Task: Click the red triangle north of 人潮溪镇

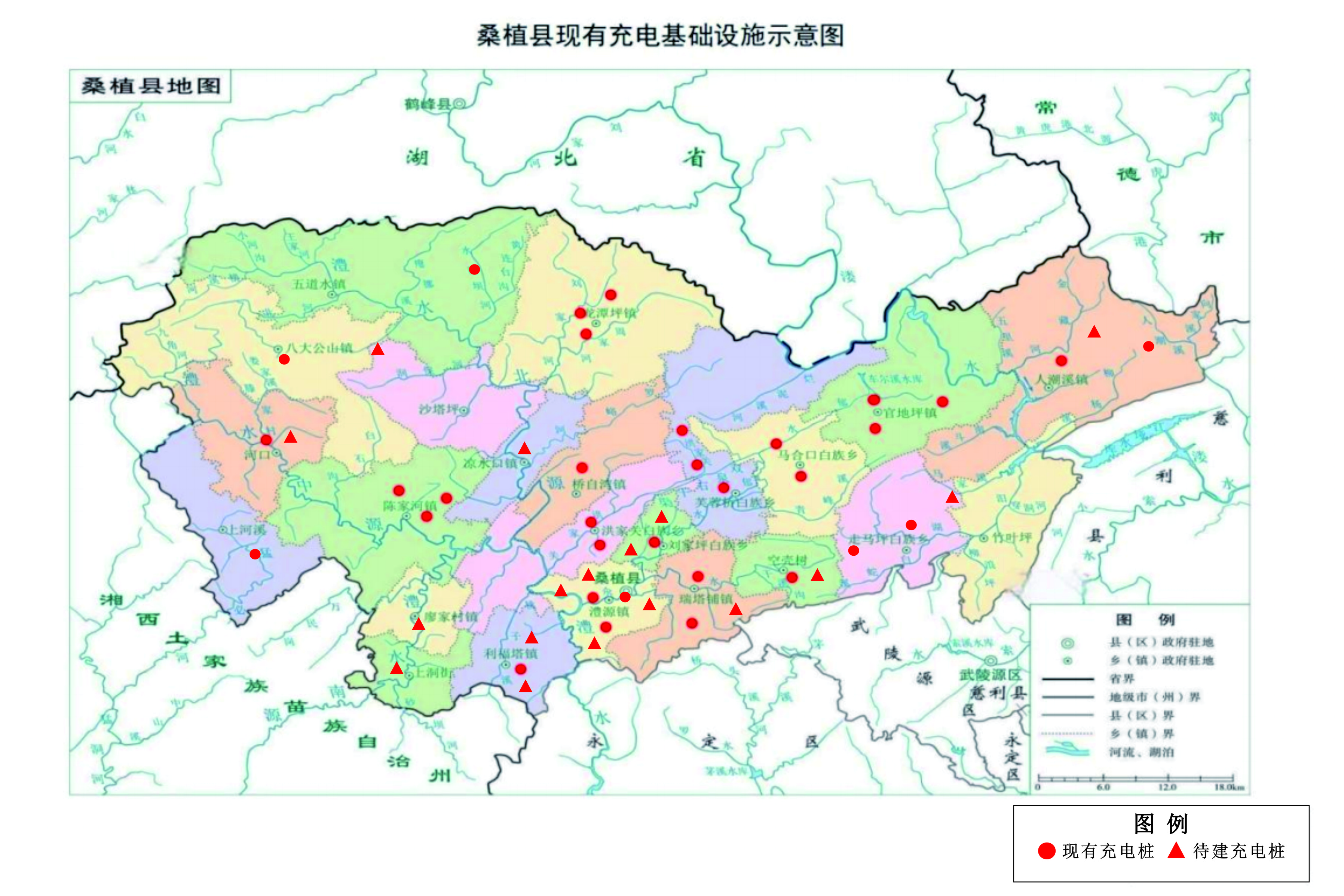Action: point(1094,331)
